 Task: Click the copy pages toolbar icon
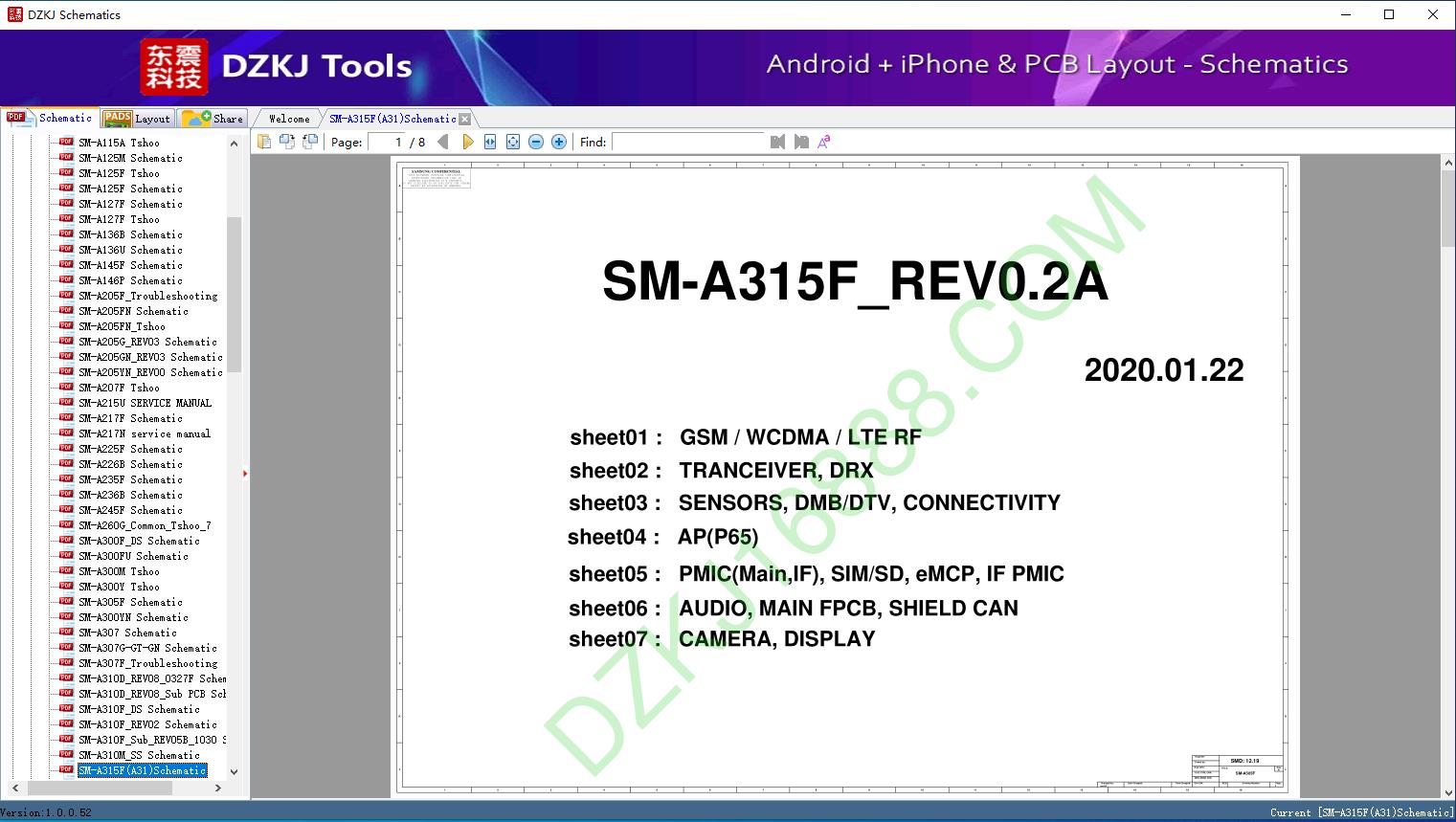(263, 142)
